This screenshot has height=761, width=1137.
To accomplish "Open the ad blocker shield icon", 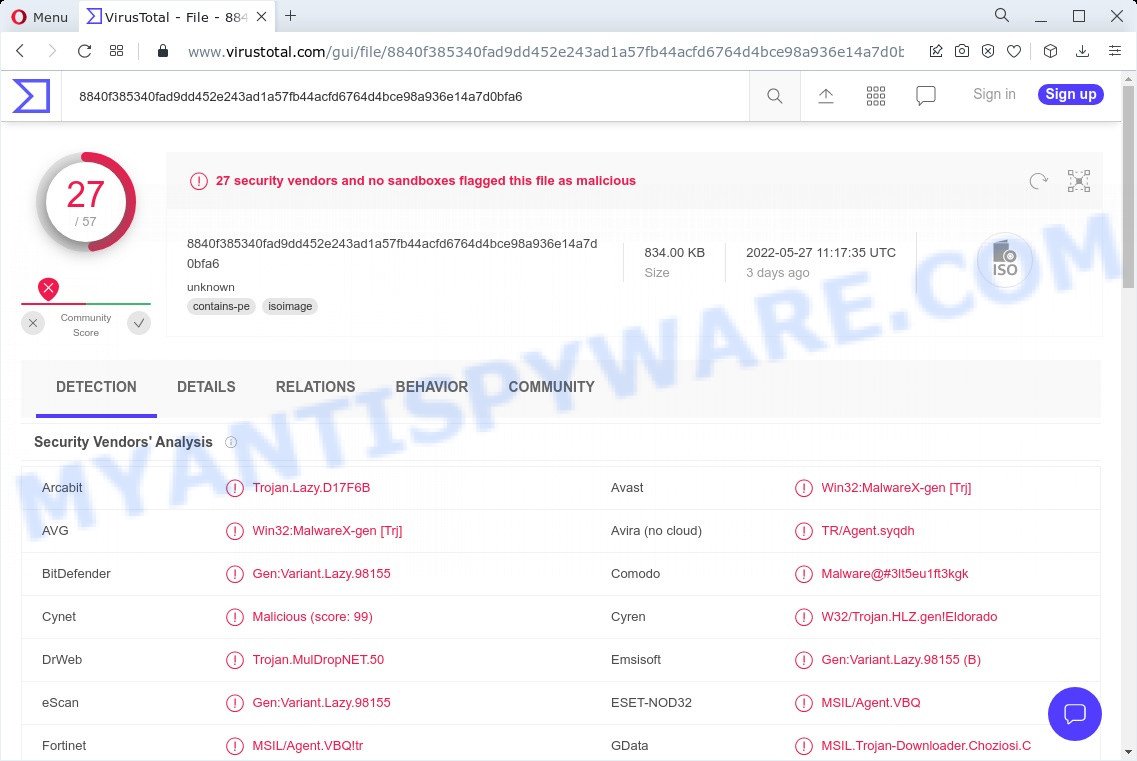I will click(x=988, y=51).
